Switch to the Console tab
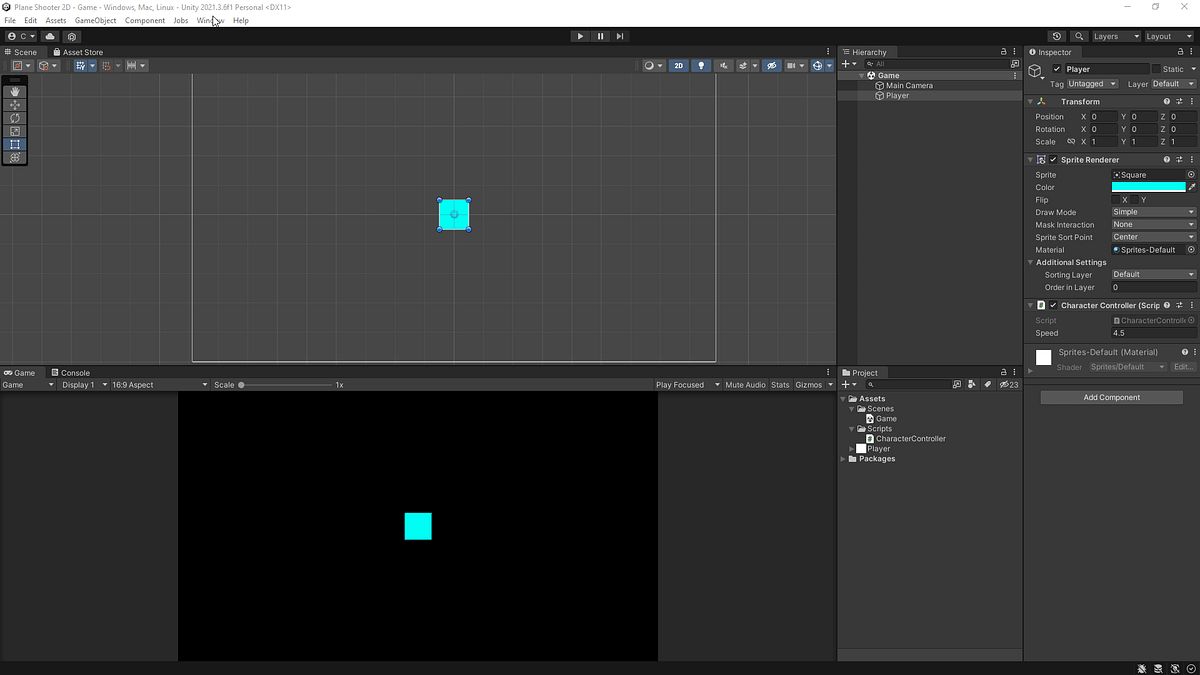 (70, 373)
